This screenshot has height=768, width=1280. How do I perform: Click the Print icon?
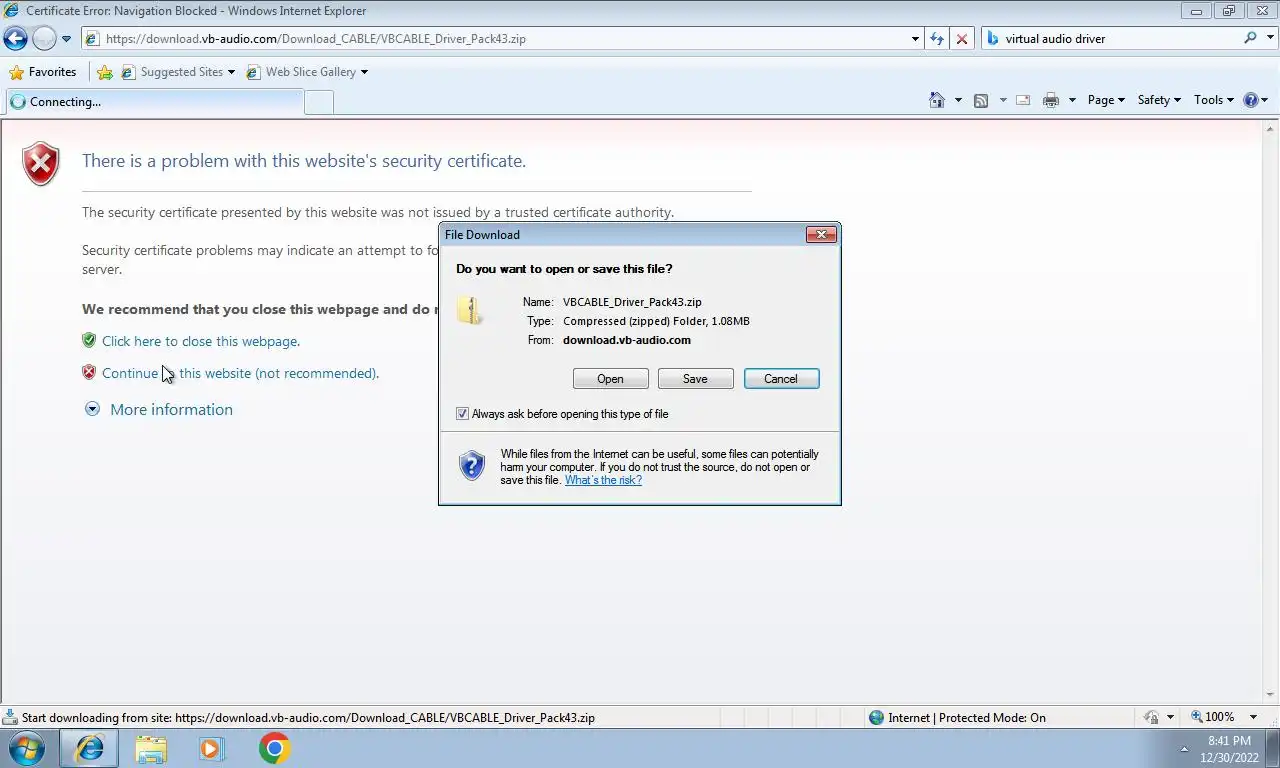(1051, 100)
